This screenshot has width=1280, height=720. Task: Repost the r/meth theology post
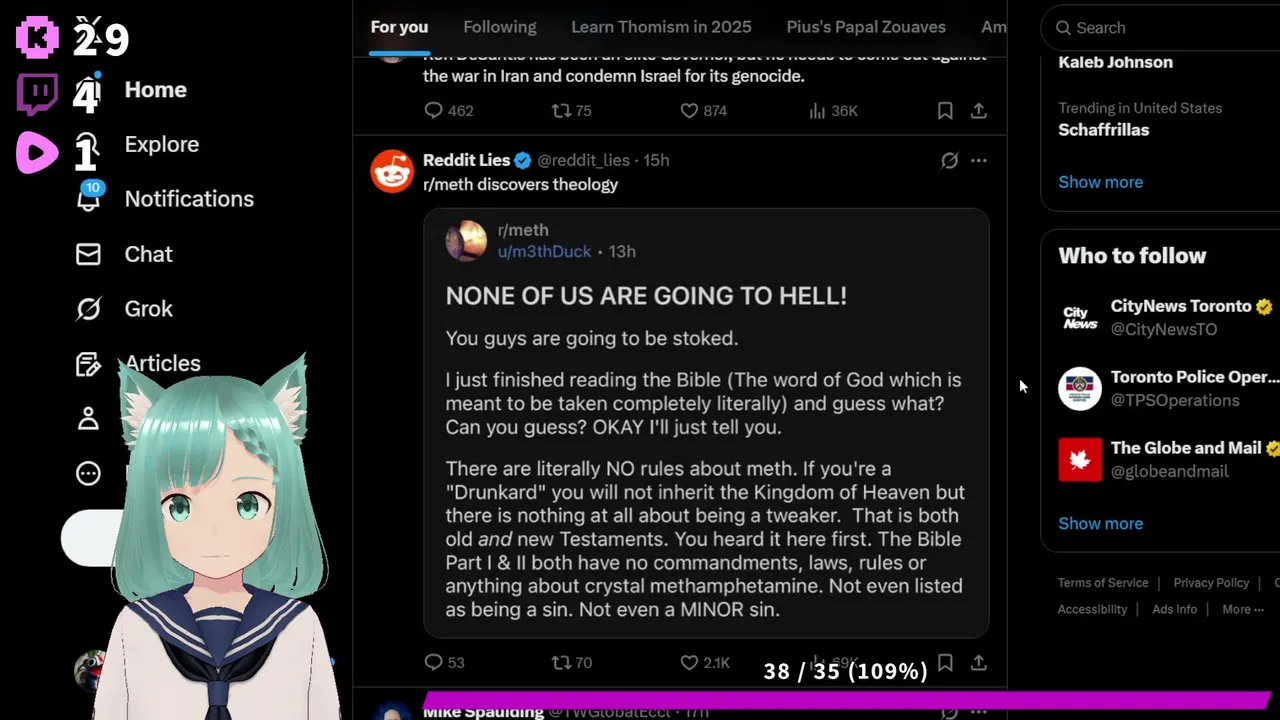pos(562,662)
